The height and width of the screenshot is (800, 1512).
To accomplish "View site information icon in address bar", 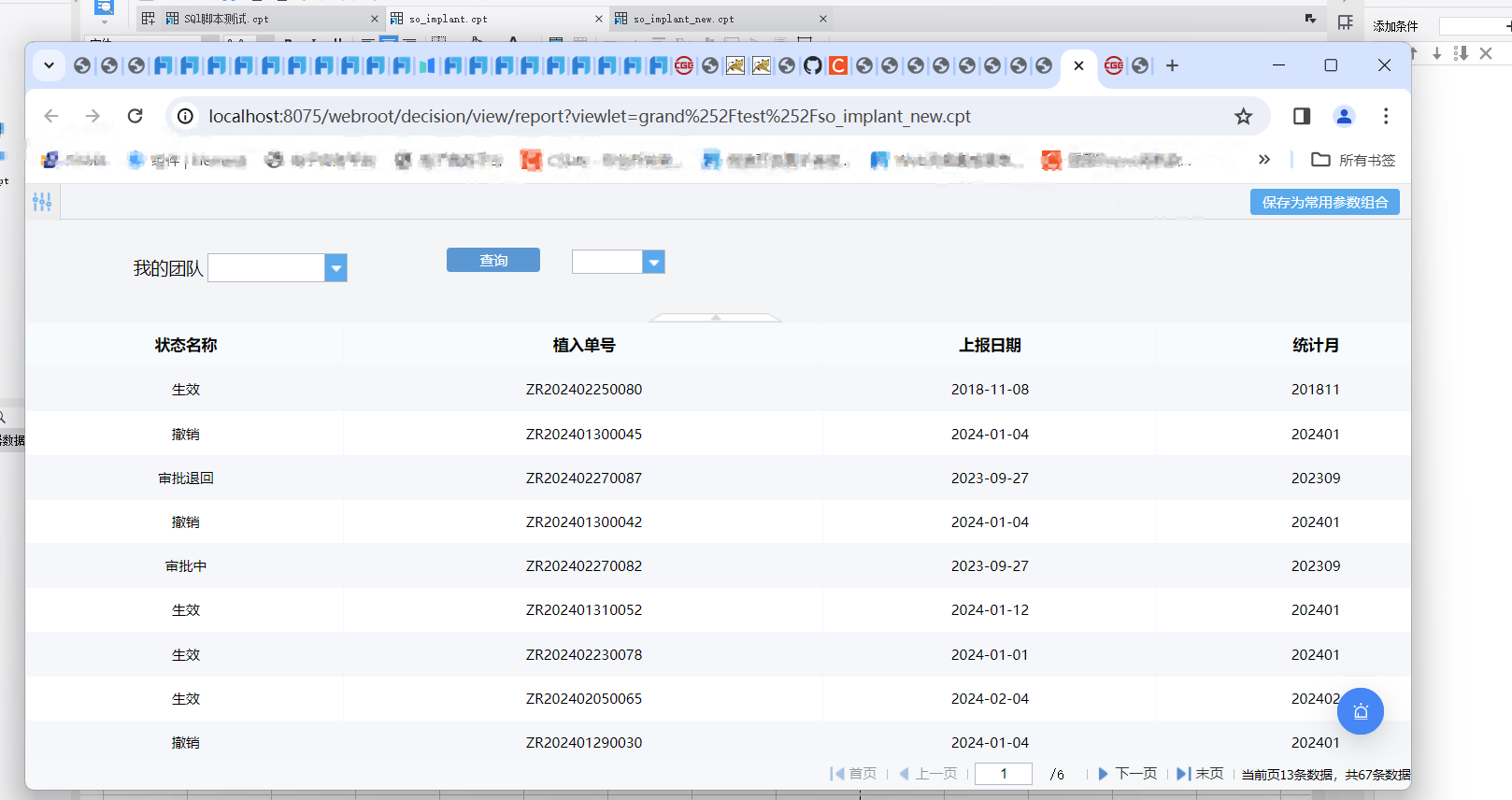I will click(x=186, y=116).
